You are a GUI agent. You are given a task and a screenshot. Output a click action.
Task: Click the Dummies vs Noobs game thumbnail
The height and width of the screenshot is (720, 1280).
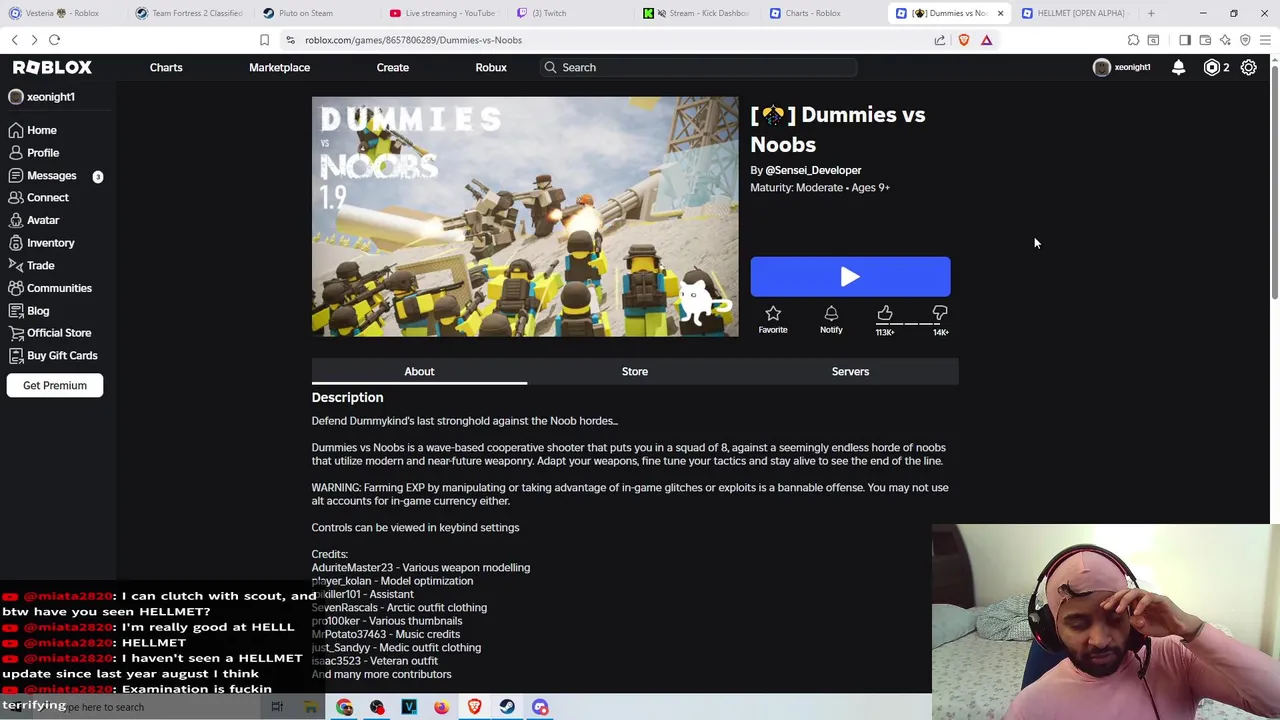point(525,216)
